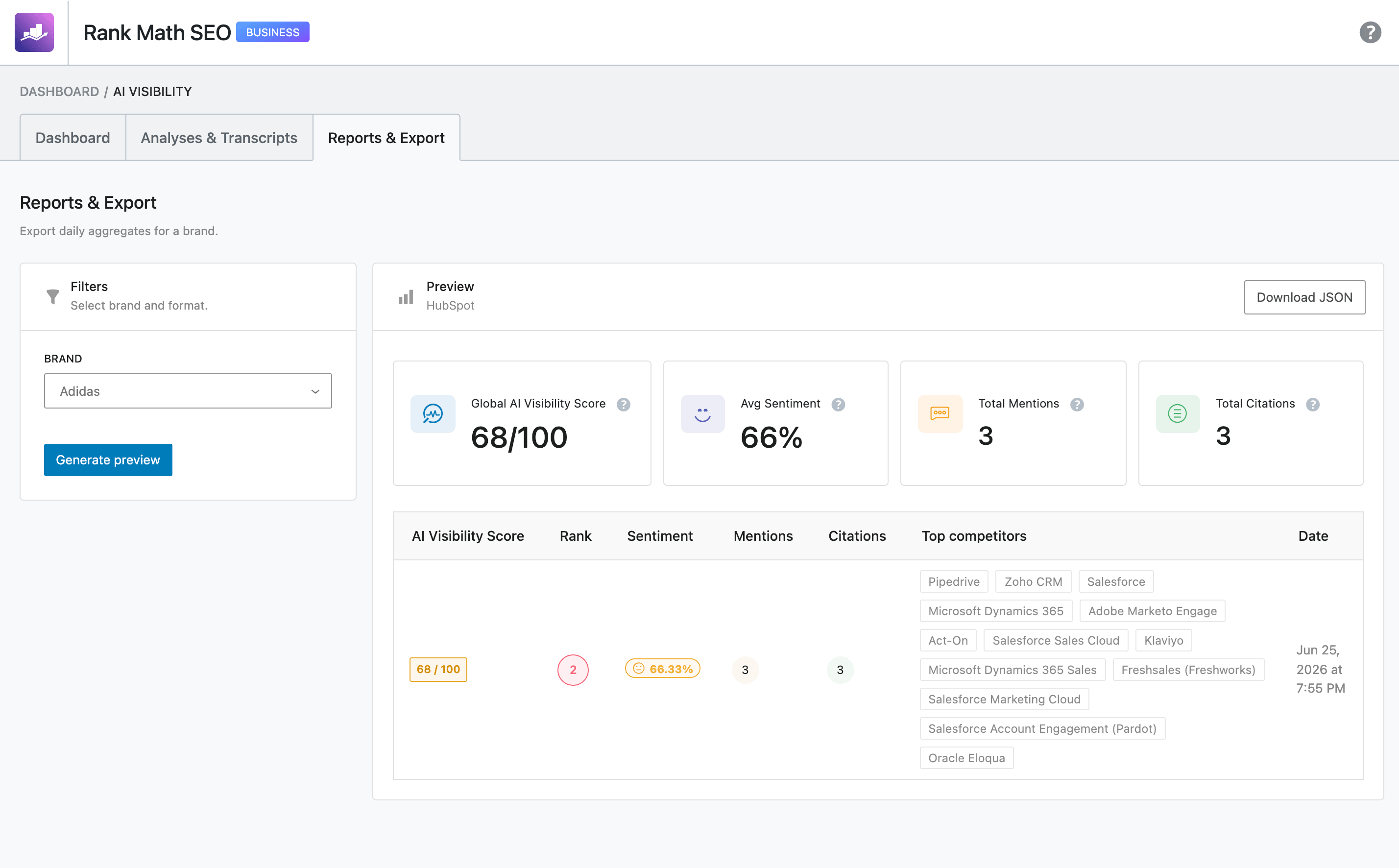Image resolution: width=1399 pixels, height=868 pixels.
Task: Click the Reports & Export heading
Action: point(88,203)
